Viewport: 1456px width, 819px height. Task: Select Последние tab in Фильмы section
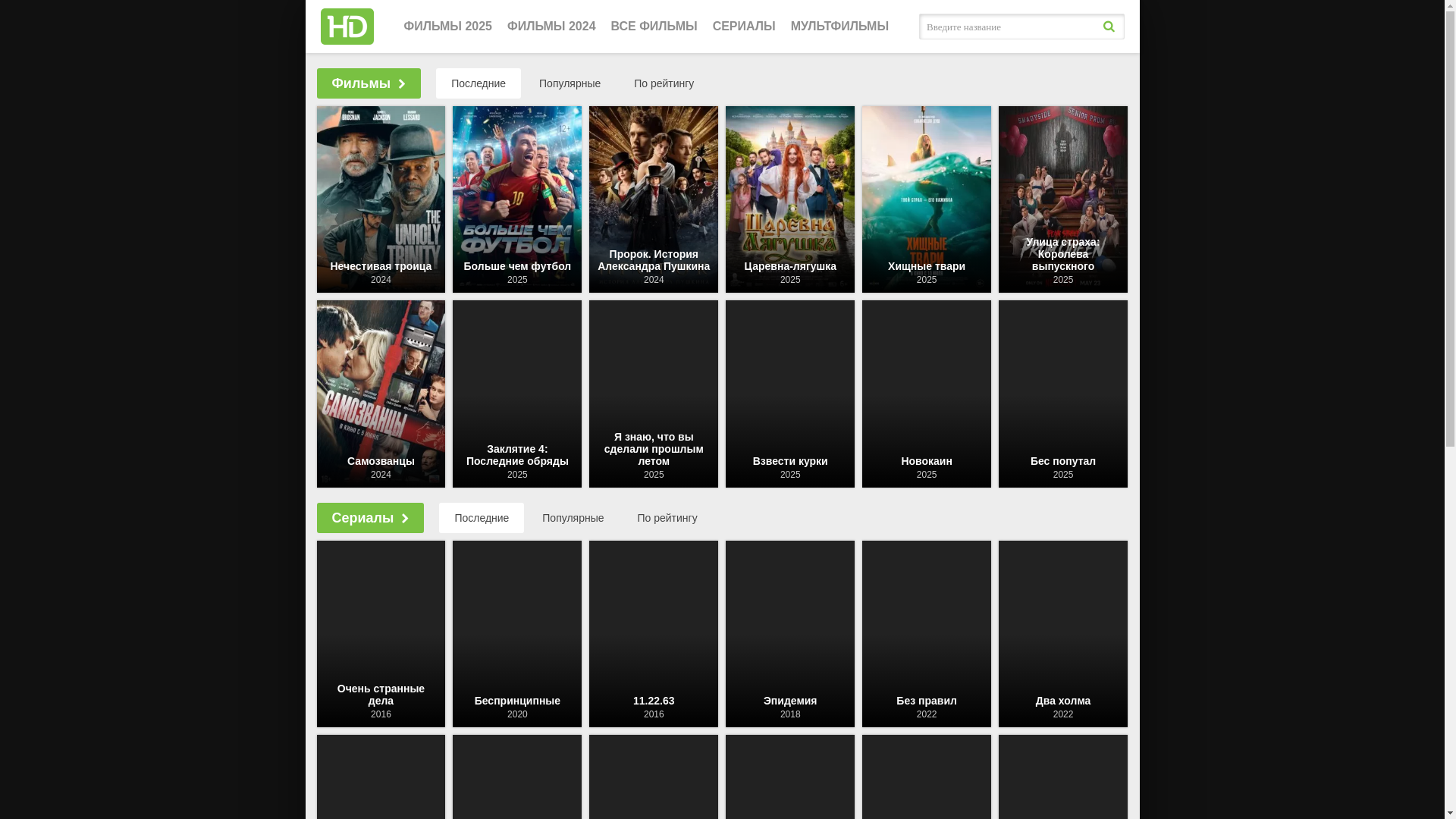pyautogui.click(x=479, y=83)
